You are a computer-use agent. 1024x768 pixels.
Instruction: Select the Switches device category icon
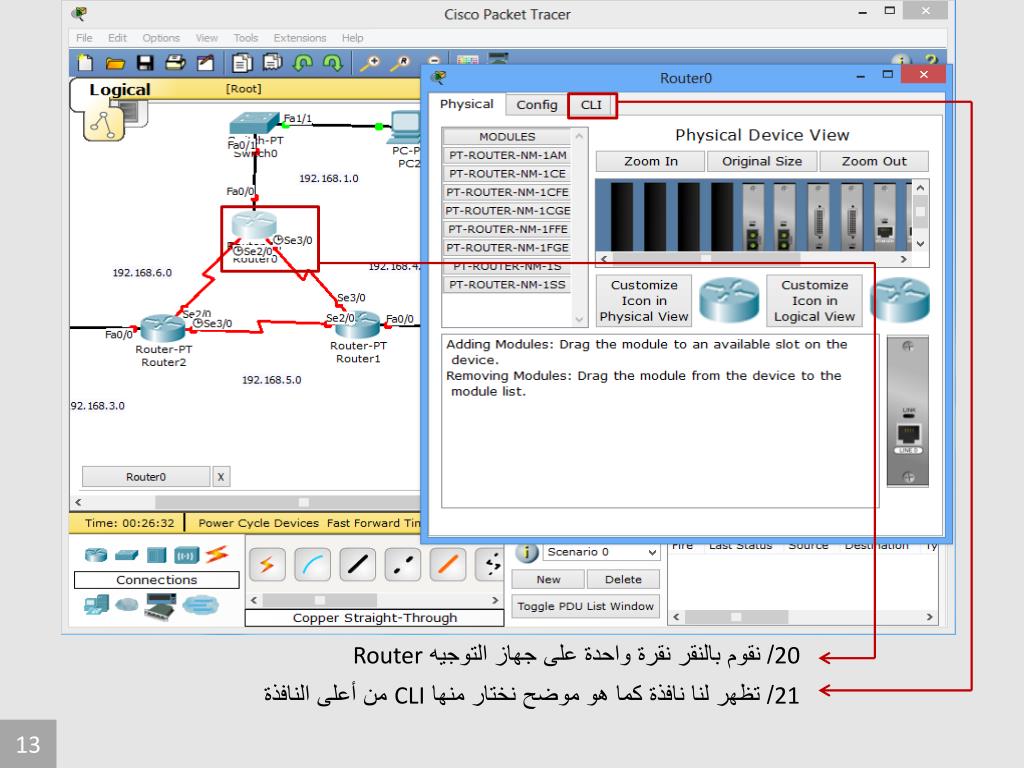click(x=126, y=555)
